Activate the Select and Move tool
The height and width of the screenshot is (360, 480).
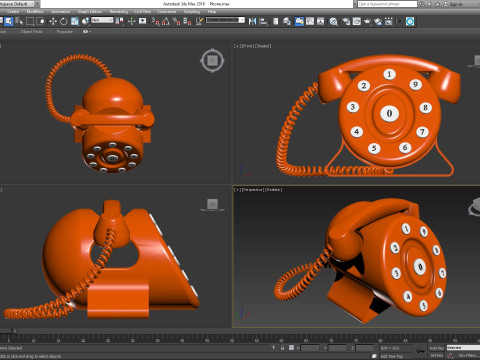[53, 21]
